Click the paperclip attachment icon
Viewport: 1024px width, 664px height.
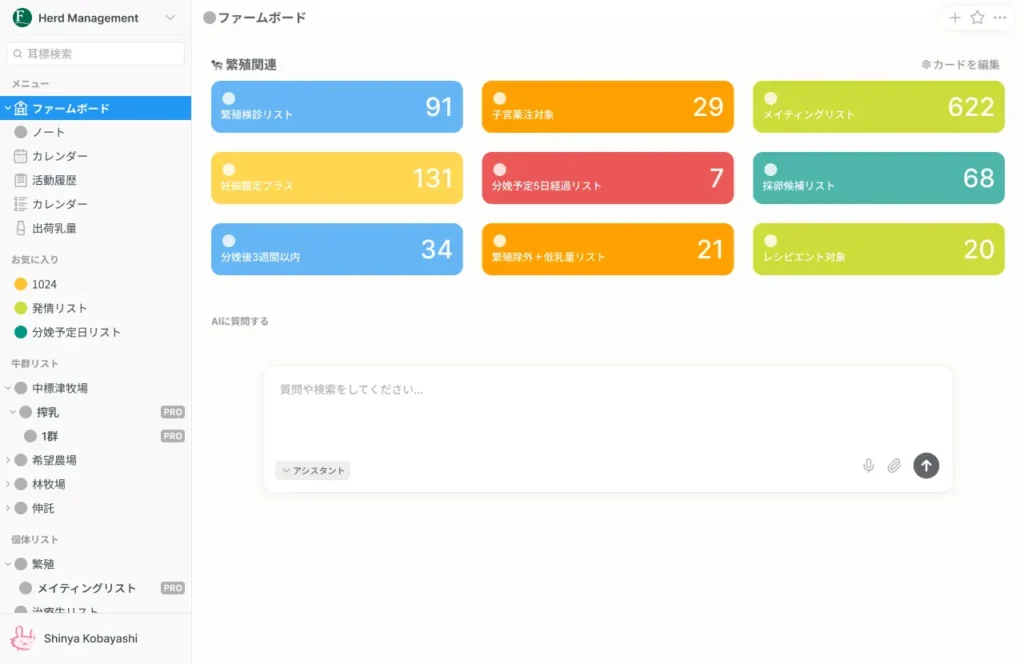tap(894, 465)
